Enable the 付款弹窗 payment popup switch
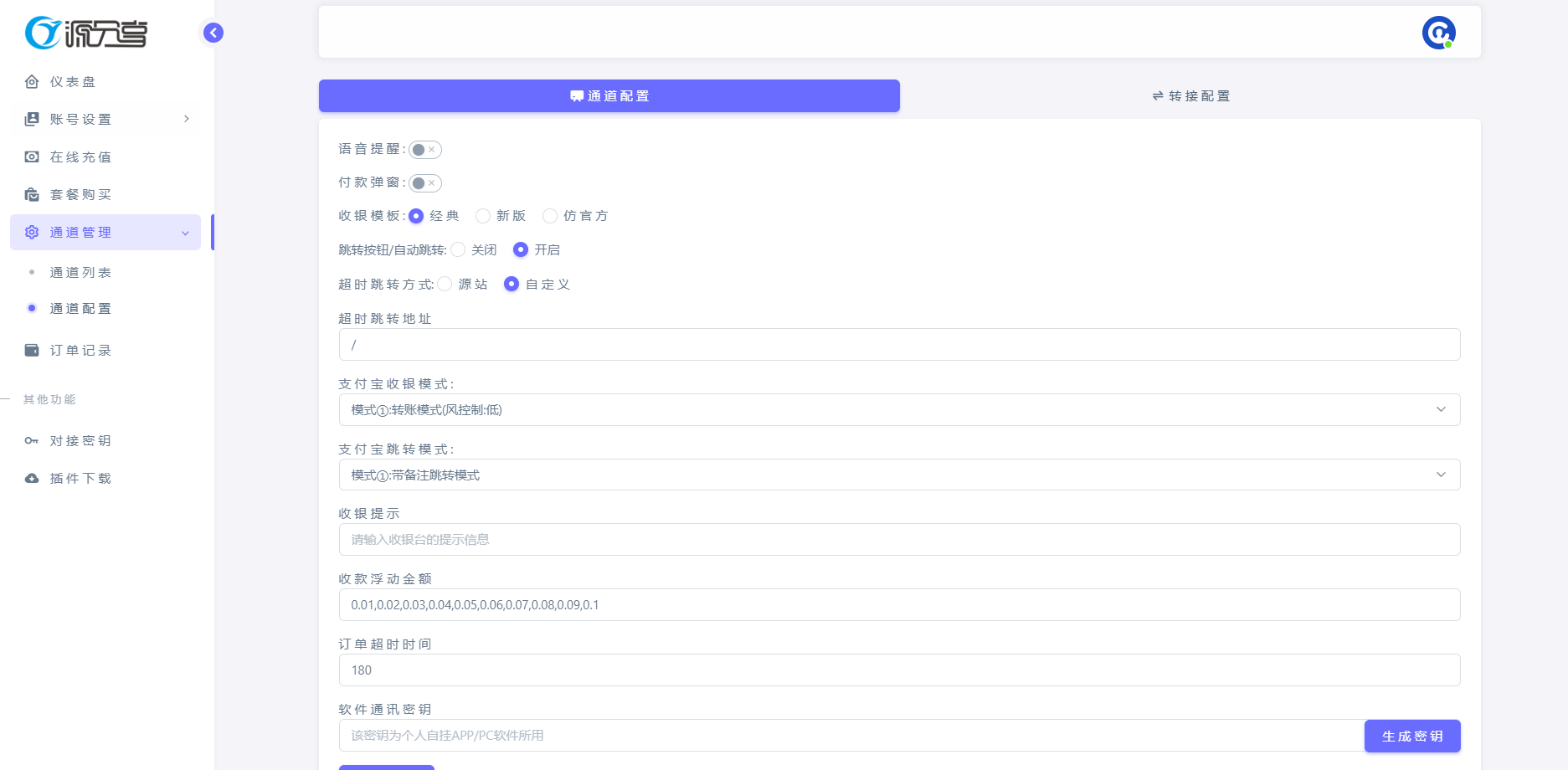1568x770 pixels. click(x=425, y=183)
